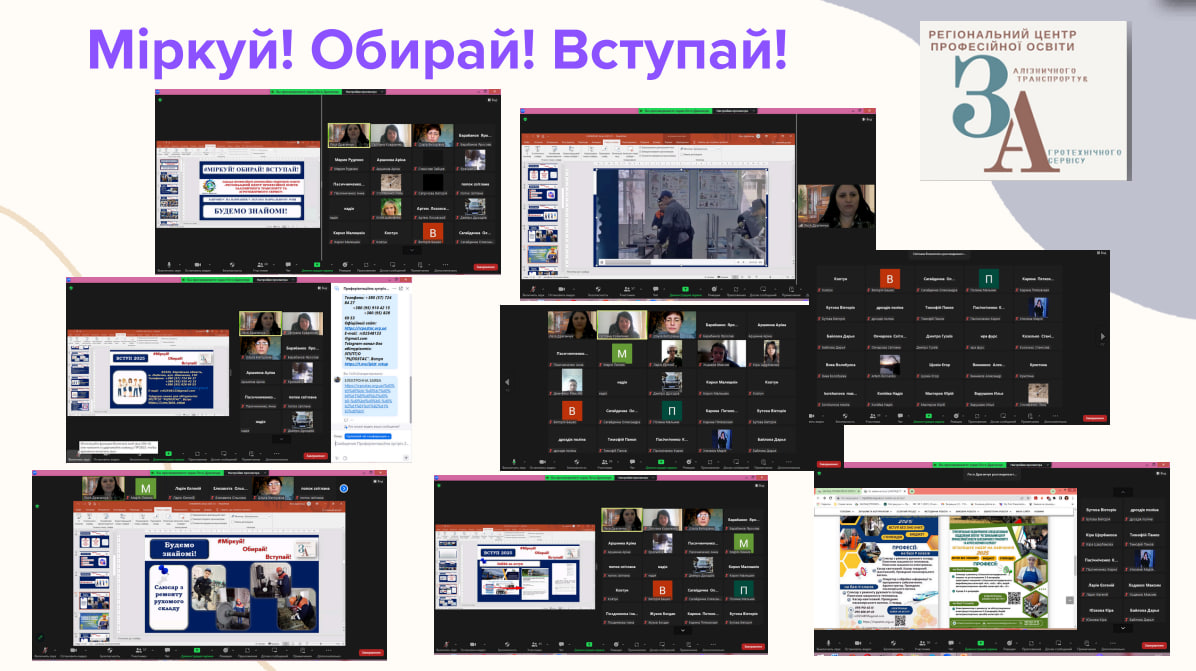
Task: Open Вид menu in the workshop video Zoom window
Action: click(x=868, y=119)
